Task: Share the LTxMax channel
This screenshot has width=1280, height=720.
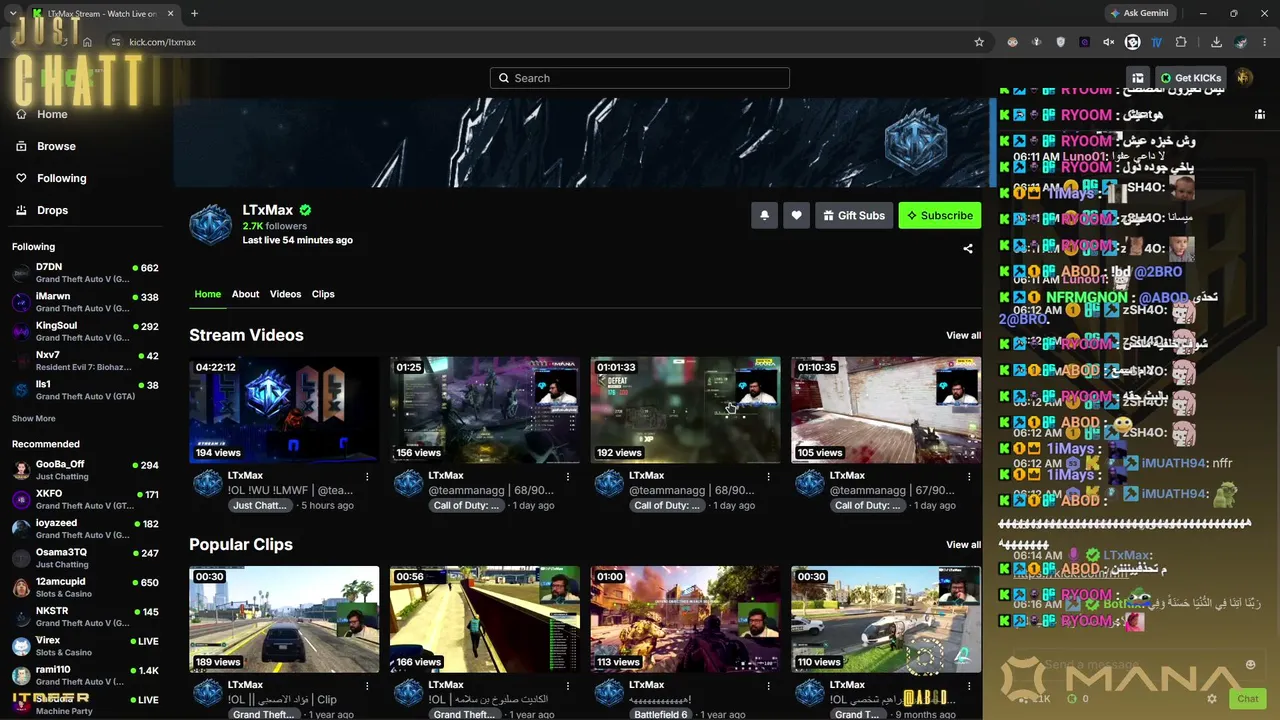Action: pos(967,248)
